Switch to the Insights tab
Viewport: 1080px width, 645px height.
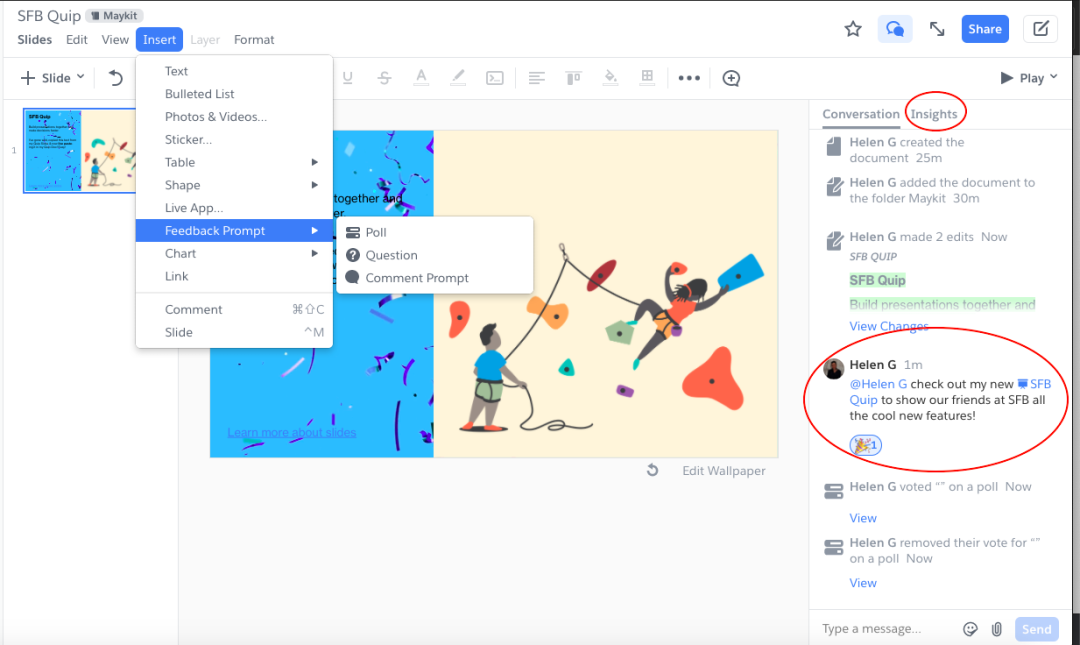coord(934,114)
